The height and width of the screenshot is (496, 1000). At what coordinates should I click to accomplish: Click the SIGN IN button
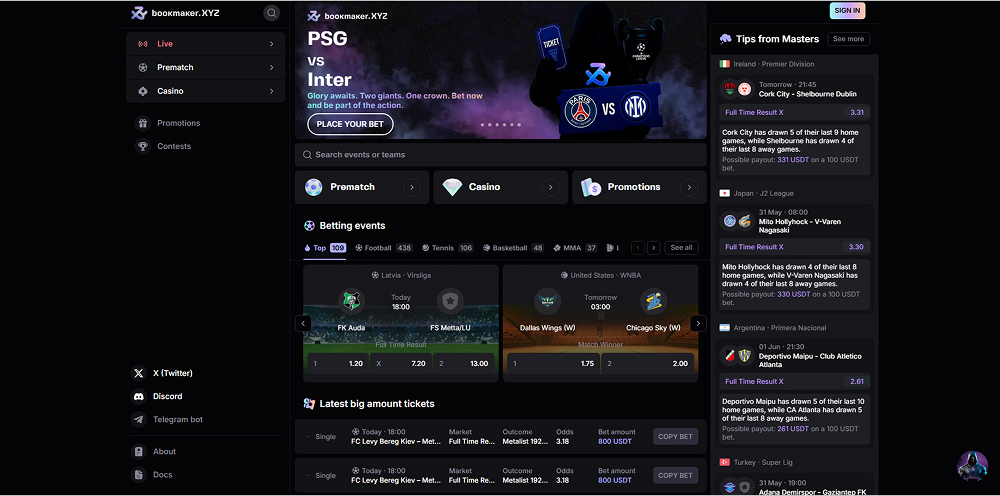coord(847,11)
